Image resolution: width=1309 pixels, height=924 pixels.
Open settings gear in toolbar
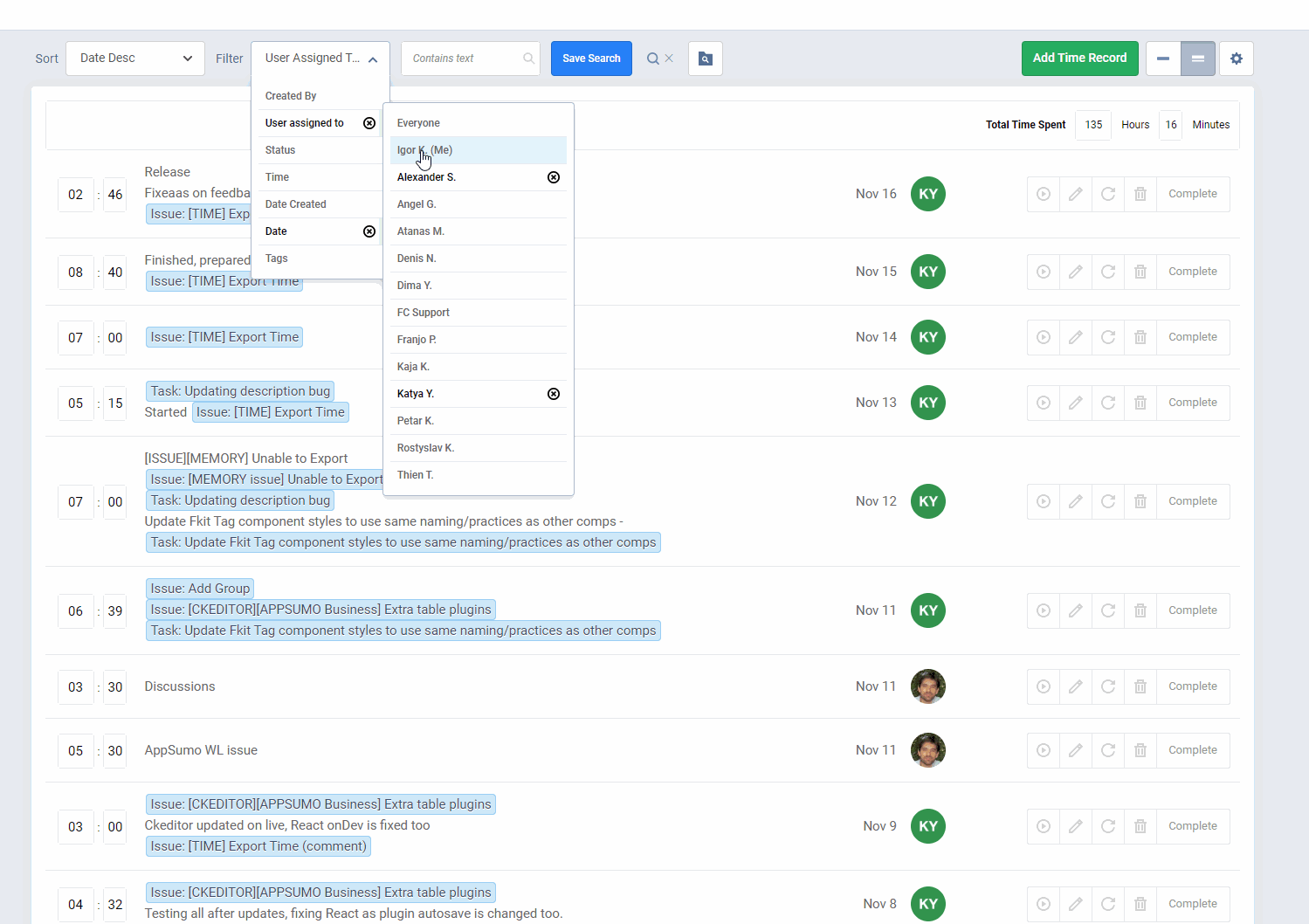click(1237, 59)
